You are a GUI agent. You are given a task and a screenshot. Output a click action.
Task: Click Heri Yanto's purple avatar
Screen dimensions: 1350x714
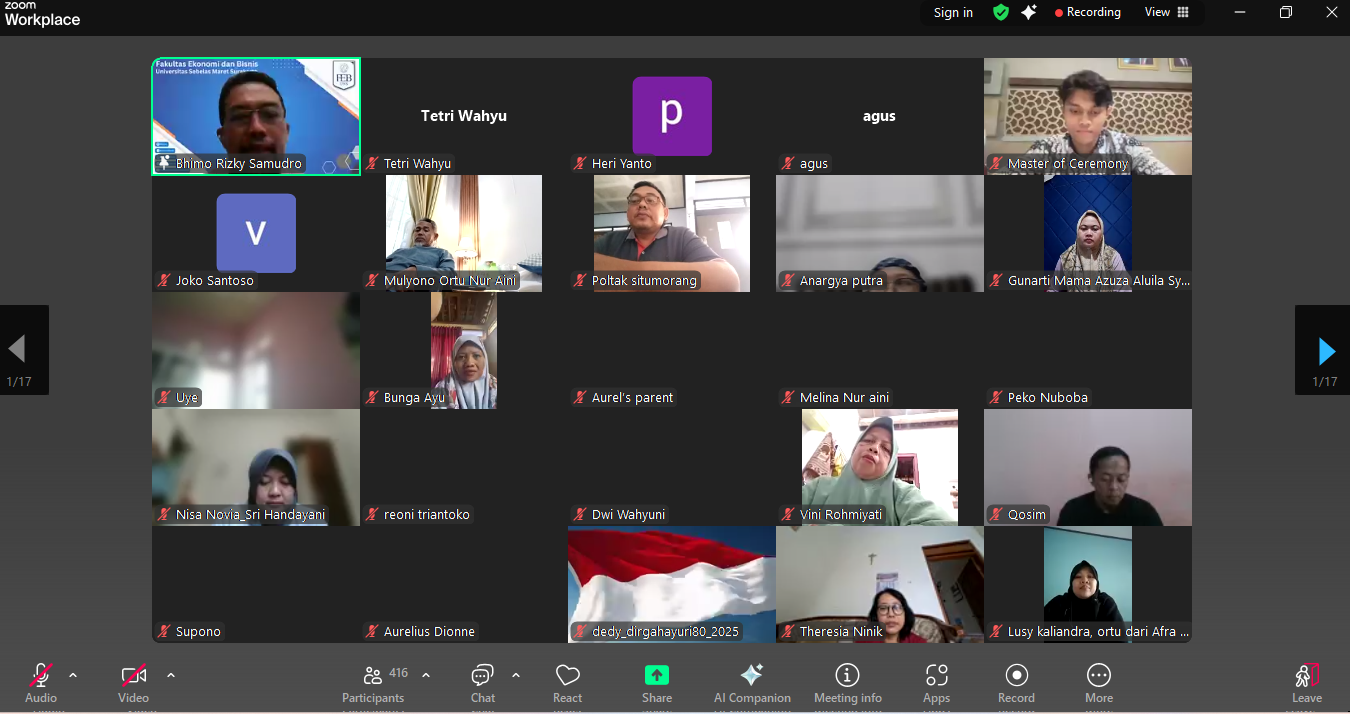672,116
